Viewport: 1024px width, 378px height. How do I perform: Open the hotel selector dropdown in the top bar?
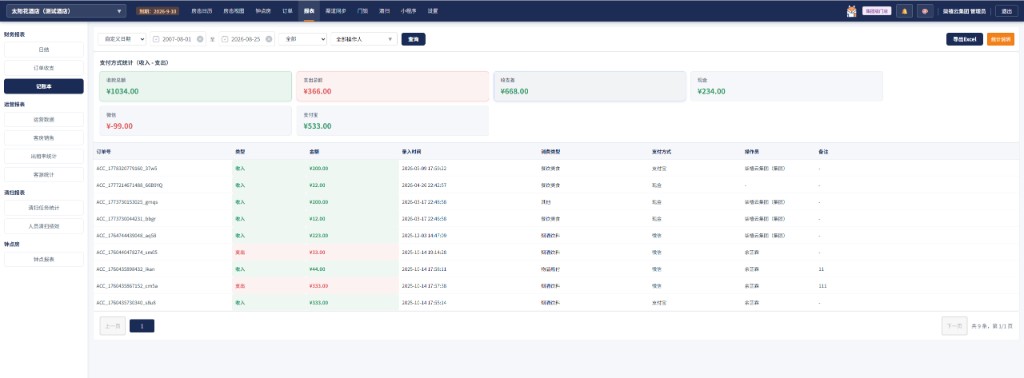pyautogui.click(x=65, y=11)
